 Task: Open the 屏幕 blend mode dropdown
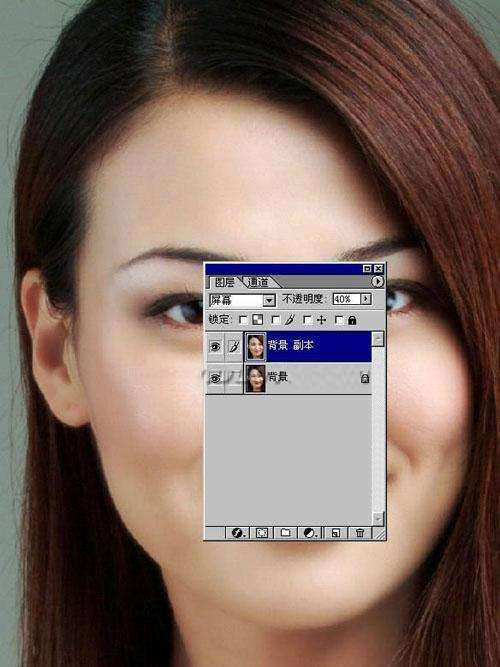point(269,300)
